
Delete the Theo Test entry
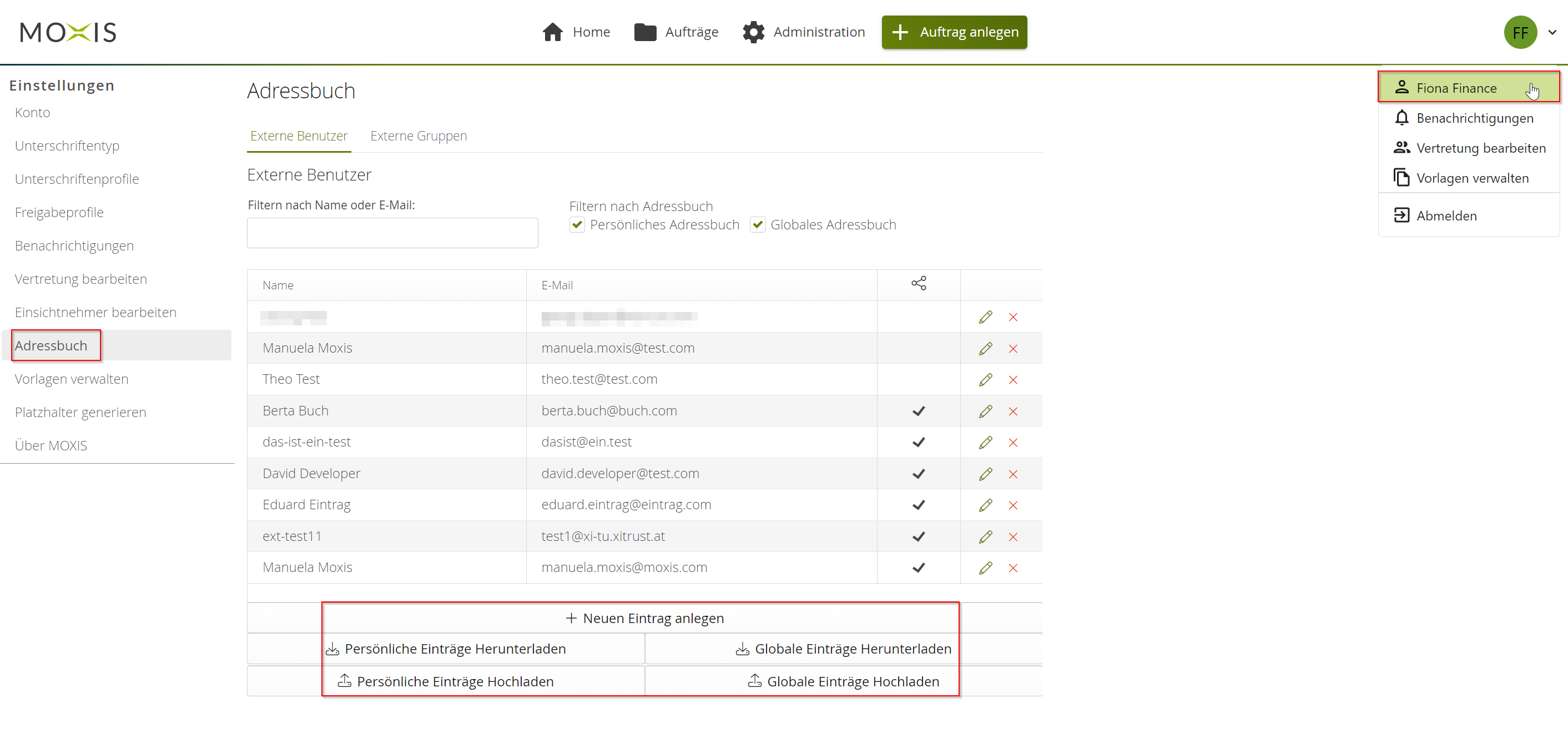[1013, 380]
